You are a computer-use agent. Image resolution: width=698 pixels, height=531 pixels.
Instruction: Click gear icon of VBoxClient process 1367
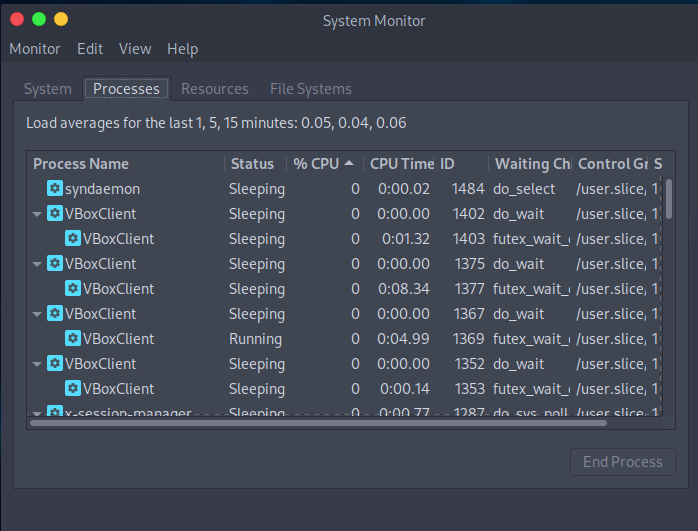55,313
